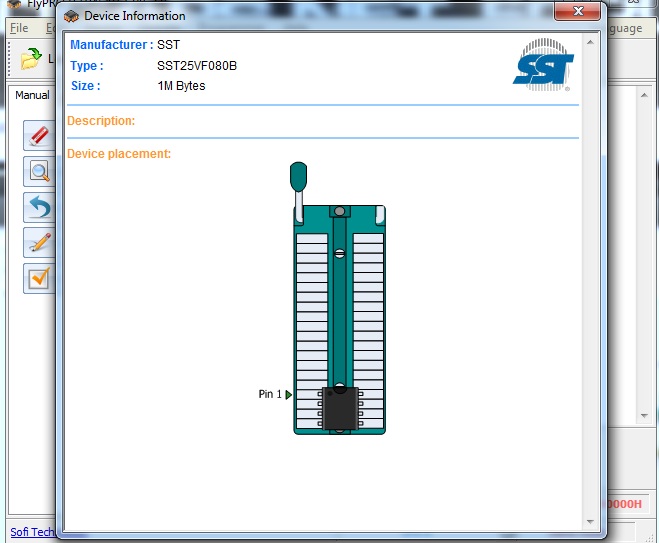Image resolution: width=659 pixels, height=543 pixels.
Task: Click the Erase chip eraser icon
Action: (39, 135)
